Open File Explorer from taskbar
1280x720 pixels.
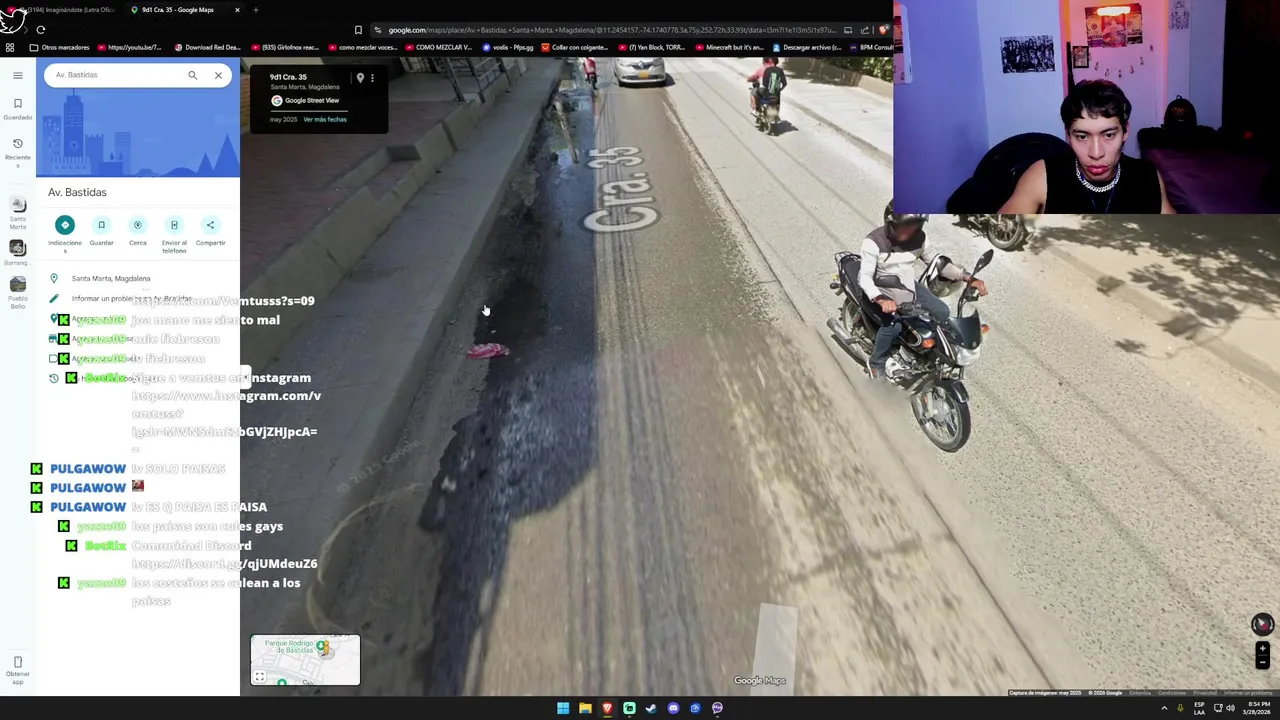[x=585, y=708]
